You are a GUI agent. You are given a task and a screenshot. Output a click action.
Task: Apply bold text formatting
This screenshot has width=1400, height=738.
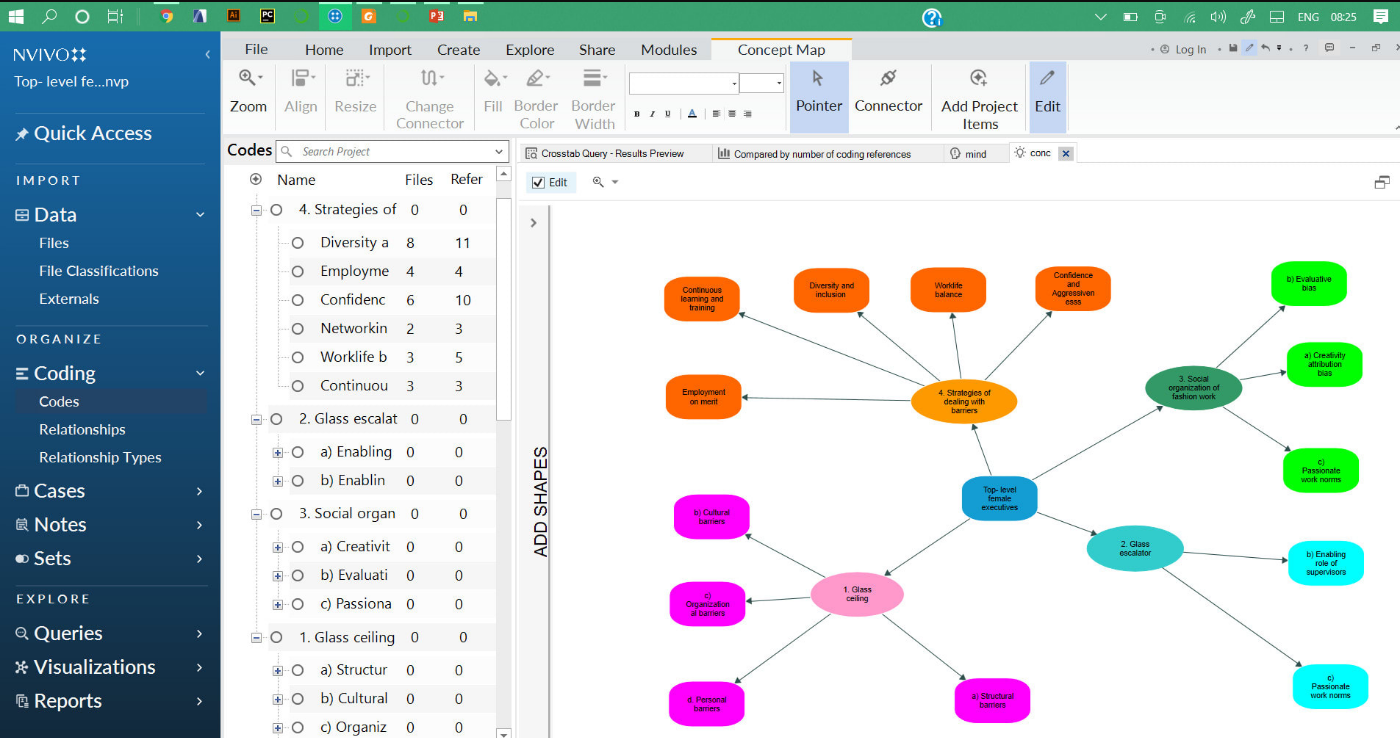point(637,114)
